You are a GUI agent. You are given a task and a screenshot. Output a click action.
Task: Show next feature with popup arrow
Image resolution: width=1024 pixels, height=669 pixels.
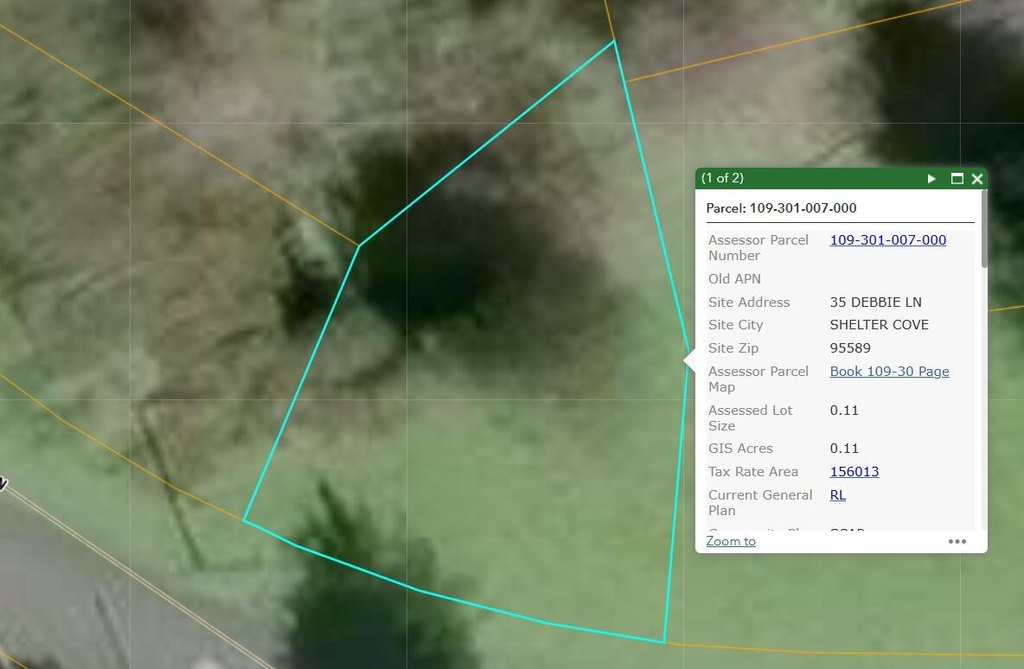click(x=931, y=178)
